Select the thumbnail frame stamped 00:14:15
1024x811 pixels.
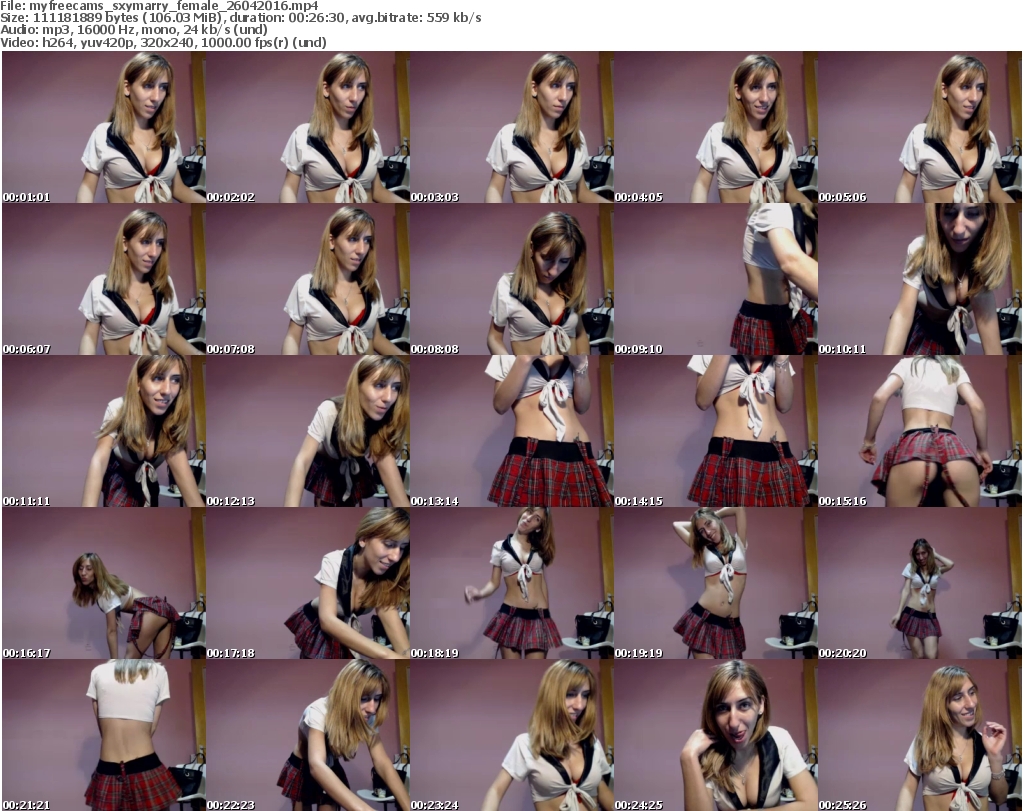click(716, 432)
